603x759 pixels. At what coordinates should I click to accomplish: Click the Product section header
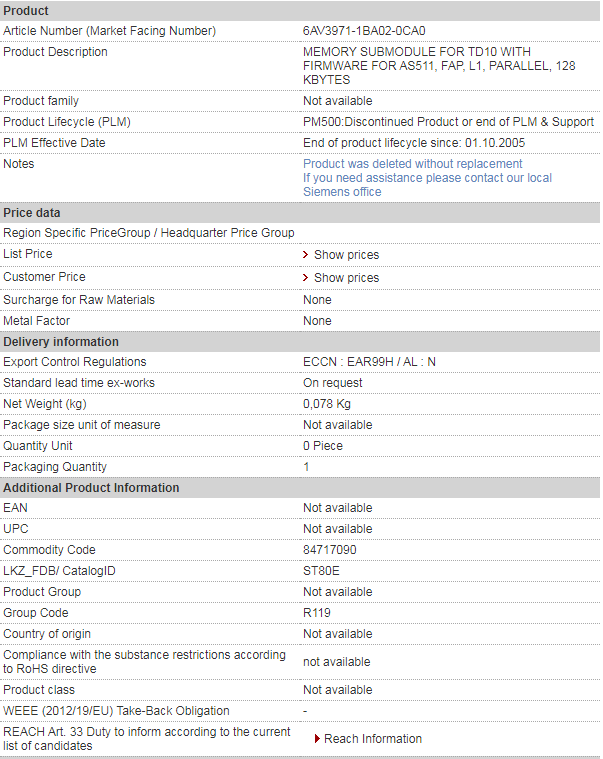pyautogui.click(x=26, y=11)
